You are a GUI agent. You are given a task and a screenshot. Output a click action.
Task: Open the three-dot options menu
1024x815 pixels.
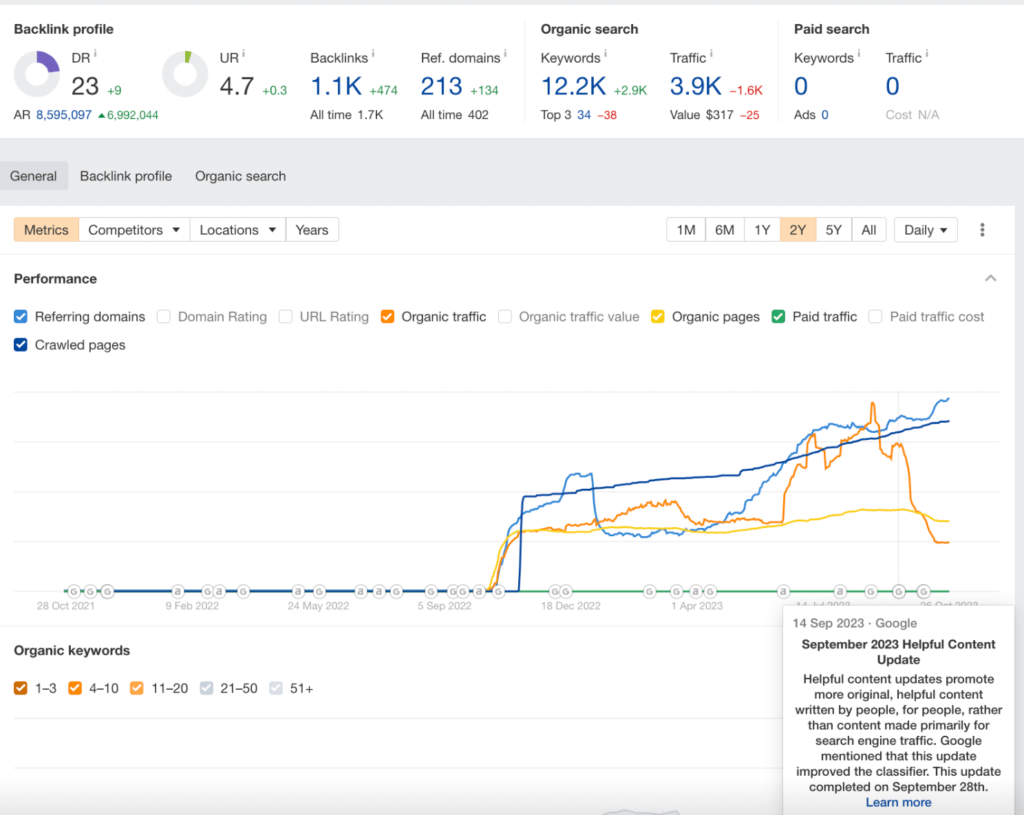982,229
